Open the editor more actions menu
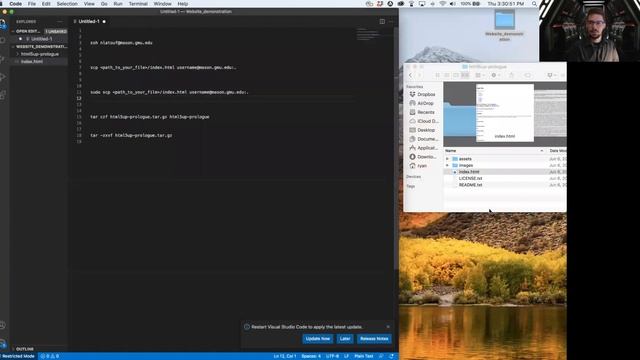The image size is (640, 360). tap(391, 21)
